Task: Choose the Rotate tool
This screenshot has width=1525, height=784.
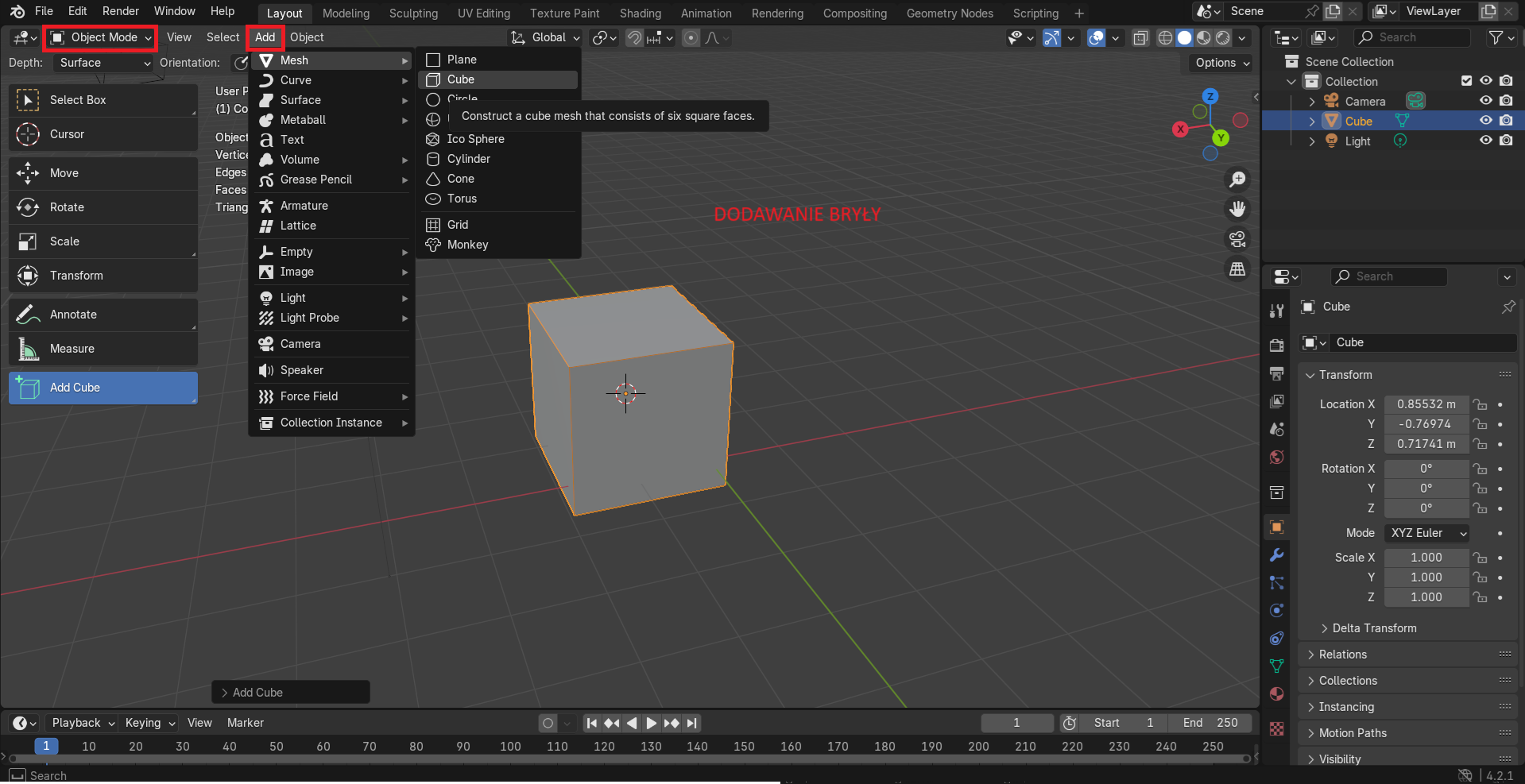Action: pyautogui.click(x=103, y=207)
